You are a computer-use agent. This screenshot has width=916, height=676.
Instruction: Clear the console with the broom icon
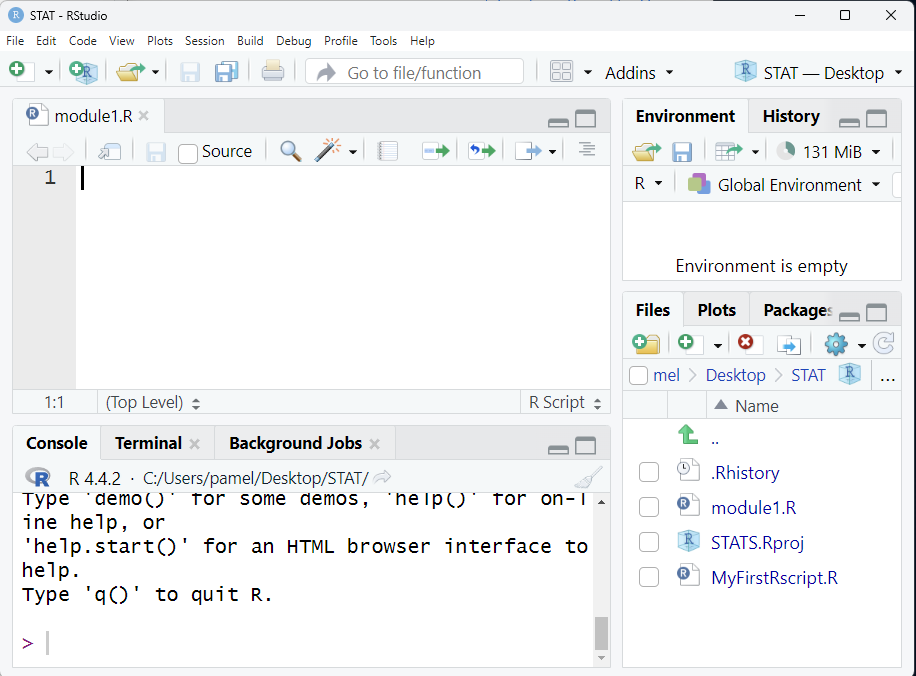[x=588, y=477]
